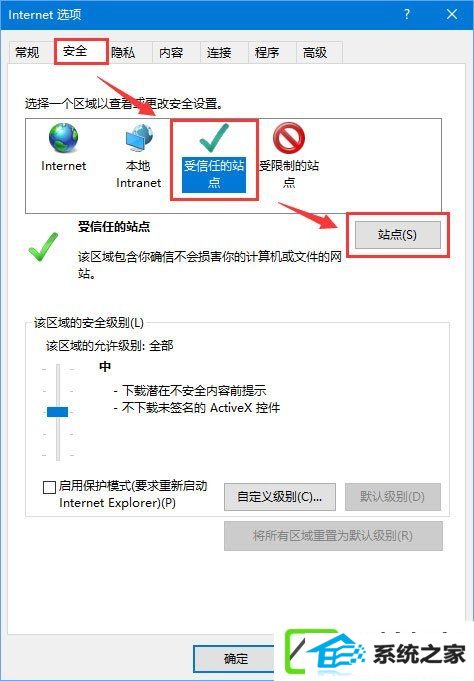Click 将所有区域重置为默认级别(R) button
The image size is (474, 681).
point(333,536)
